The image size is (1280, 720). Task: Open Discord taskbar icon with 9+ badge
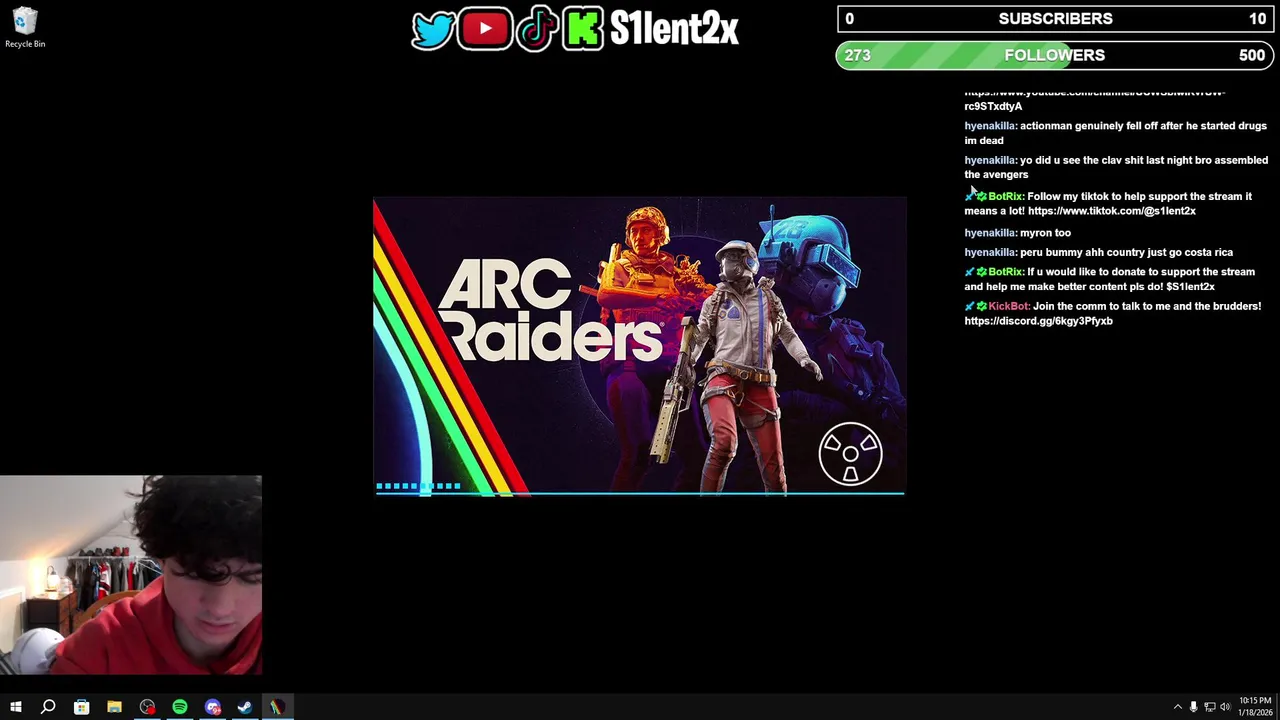pos(212,707)
